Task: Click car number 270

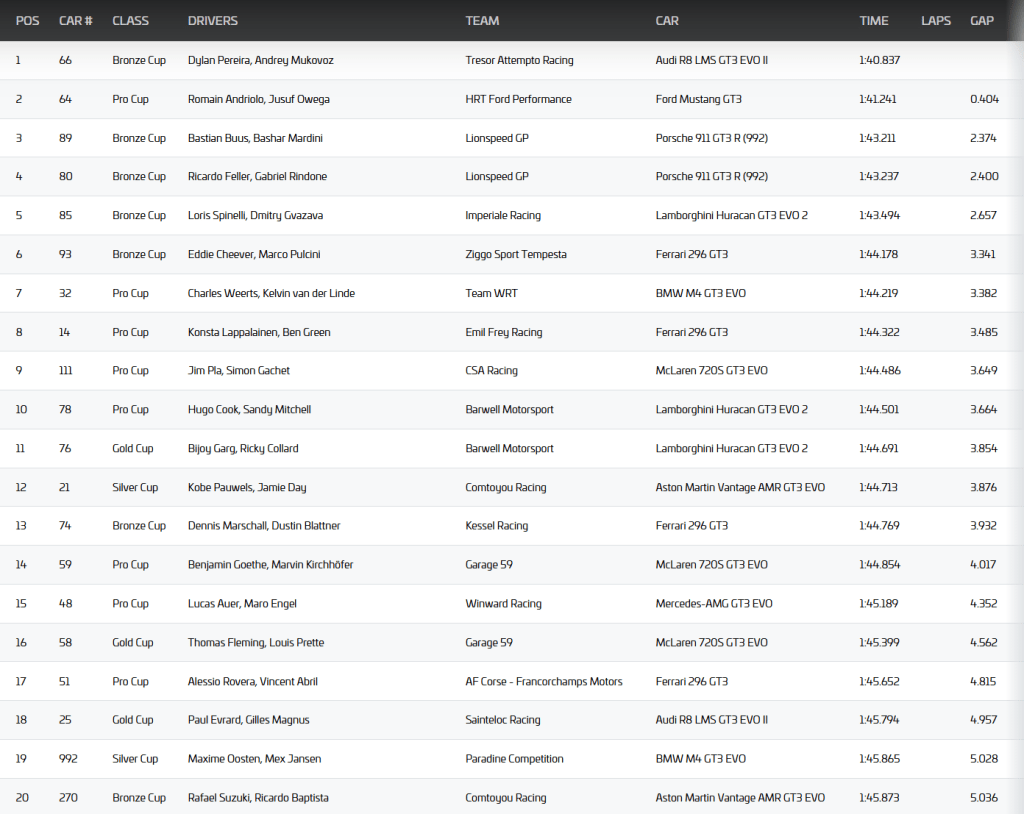Action: pyautogui.click(x=68, y=798)
